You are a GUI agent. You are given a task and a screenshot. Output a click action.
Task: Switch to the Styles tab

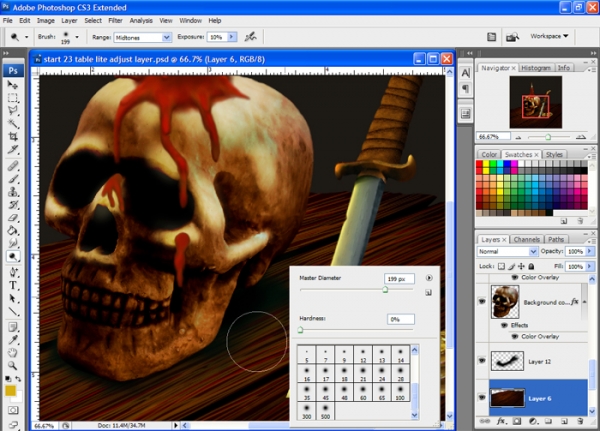click(x=554, y=154)
